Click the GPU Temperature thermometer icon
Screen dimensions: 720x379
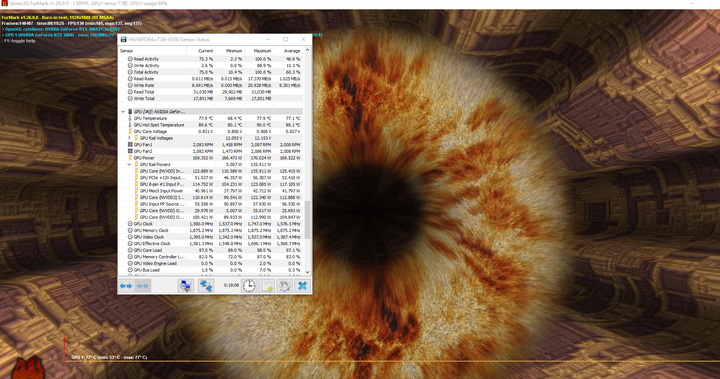point(130,118)
